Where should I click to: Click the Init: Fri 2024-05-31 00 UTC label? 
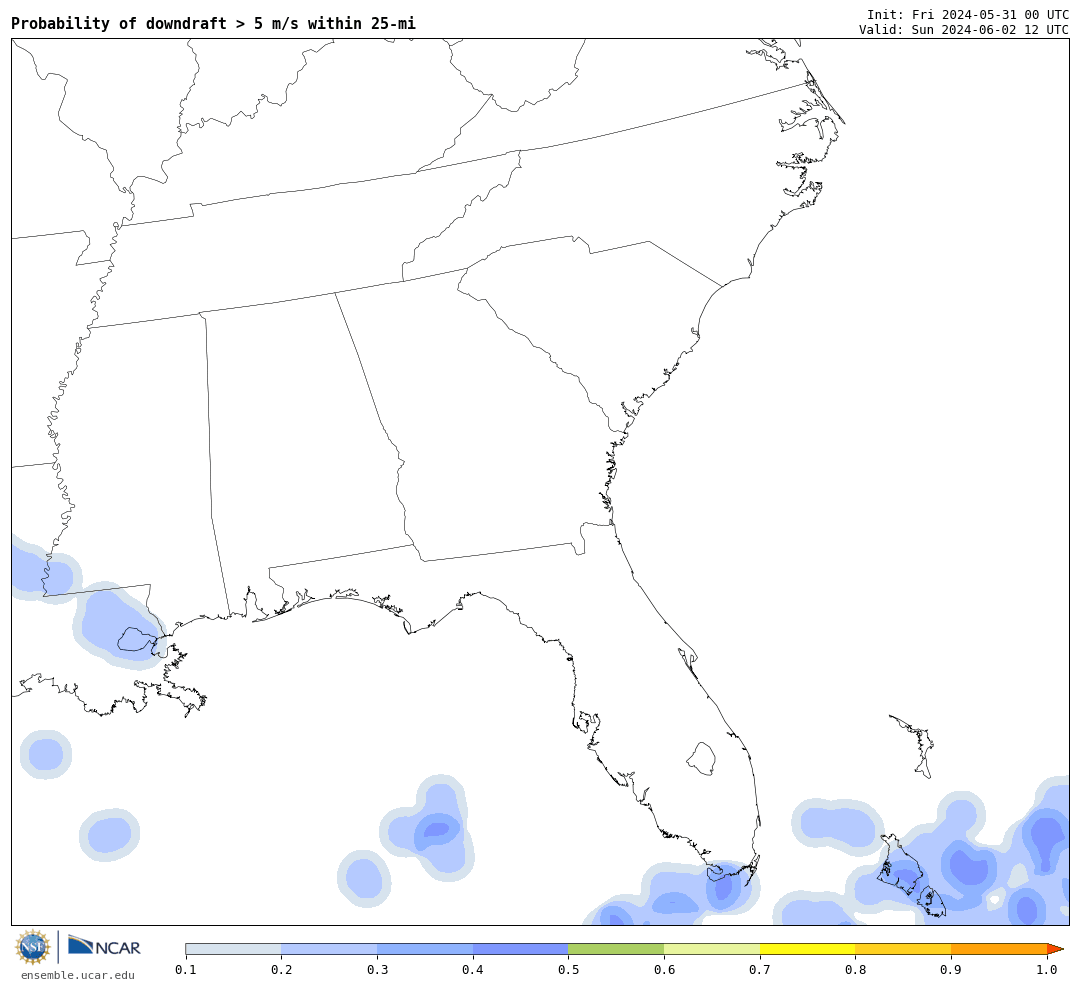pos(968,14)
